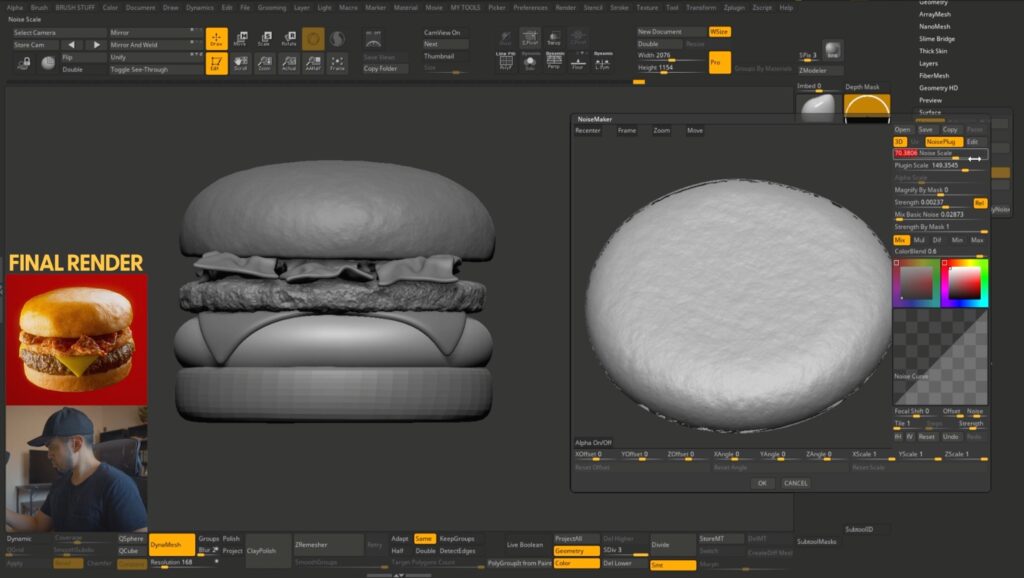Screen dimensions: 1024x578
Task: Collapse the Surface subpalette
Action: click(929, 112)
